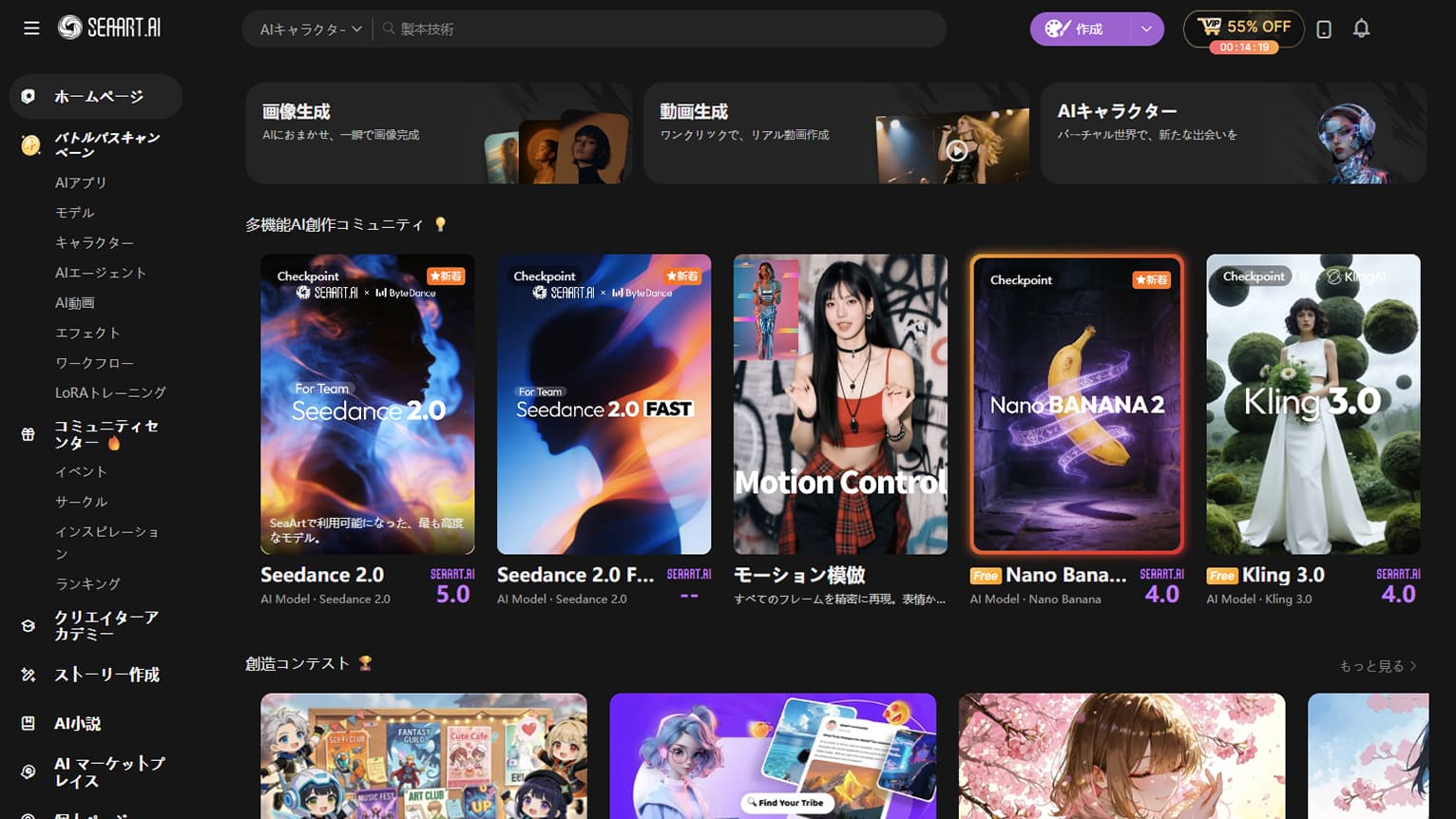Open イベント in sidebar
The height and width of the screenshot is (819, 1456).
click(81, 471)
